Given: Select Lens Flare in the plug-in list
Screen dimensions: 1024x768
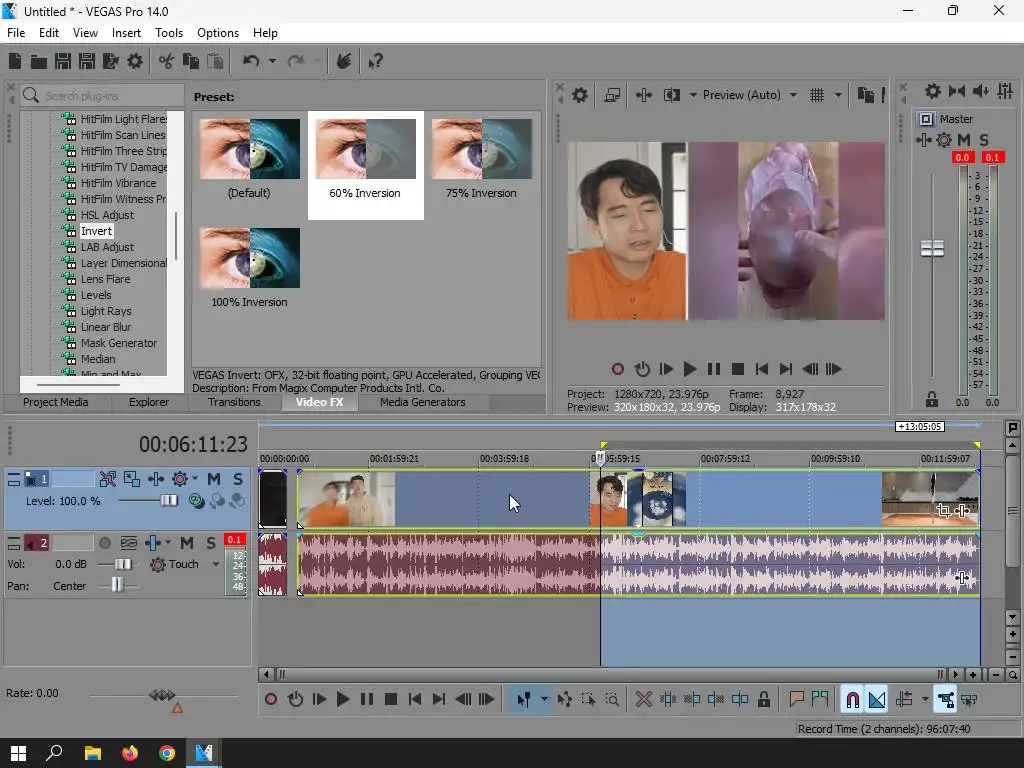Looking at the screenshot, I should (x=105, y=279).
